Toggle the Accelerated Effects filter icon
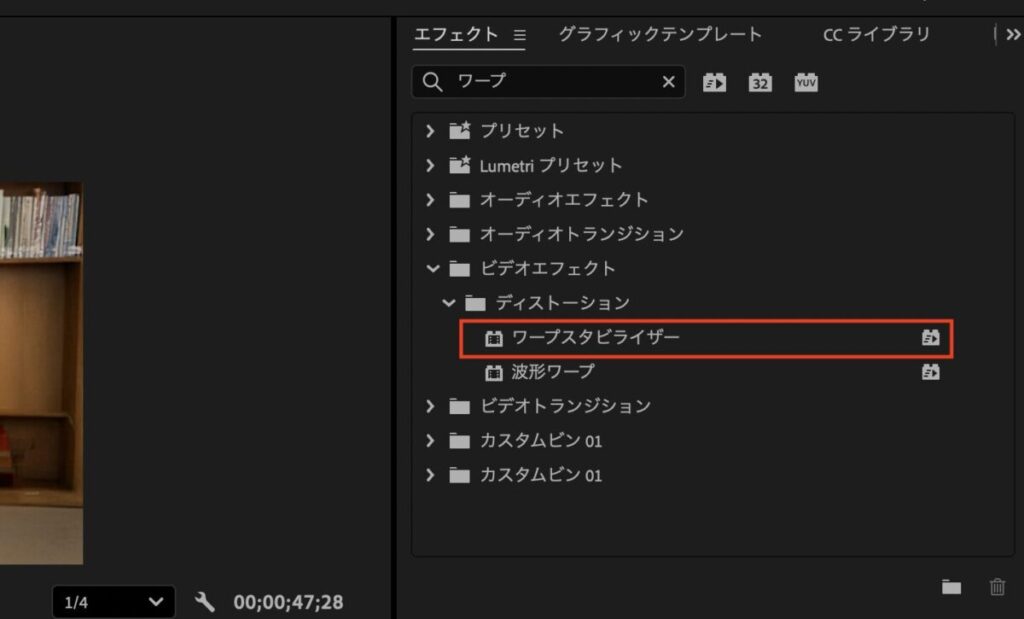 pos(714,83)
